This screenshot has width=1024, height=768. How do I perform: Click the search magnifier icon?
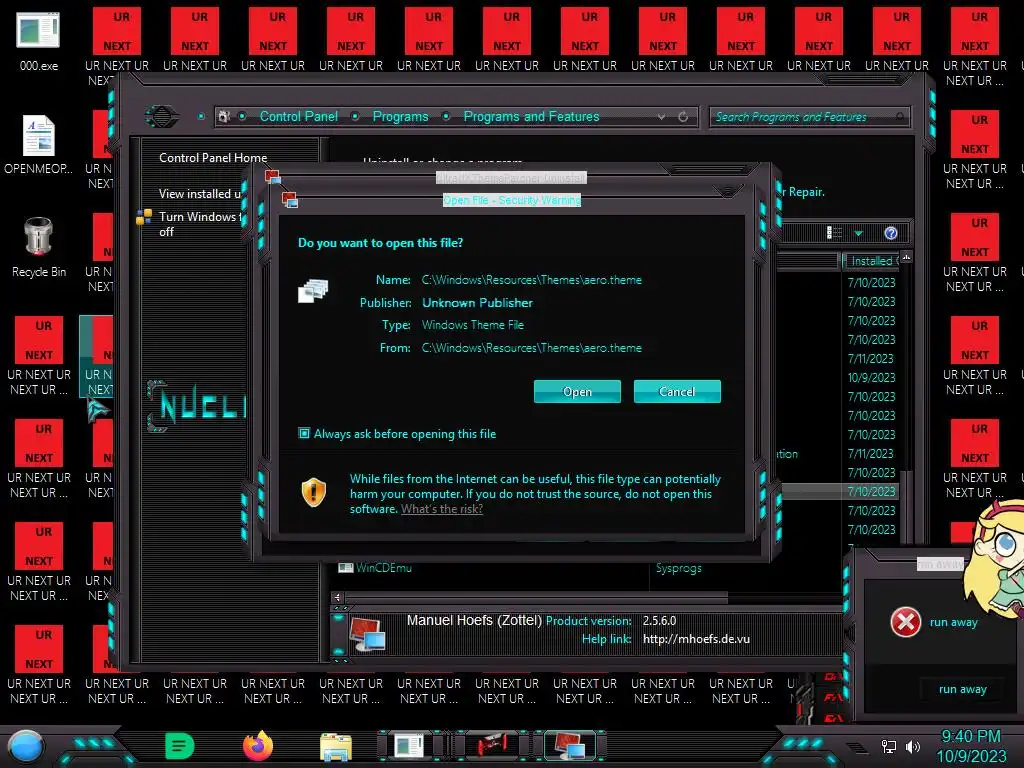[x=901, y=117]
